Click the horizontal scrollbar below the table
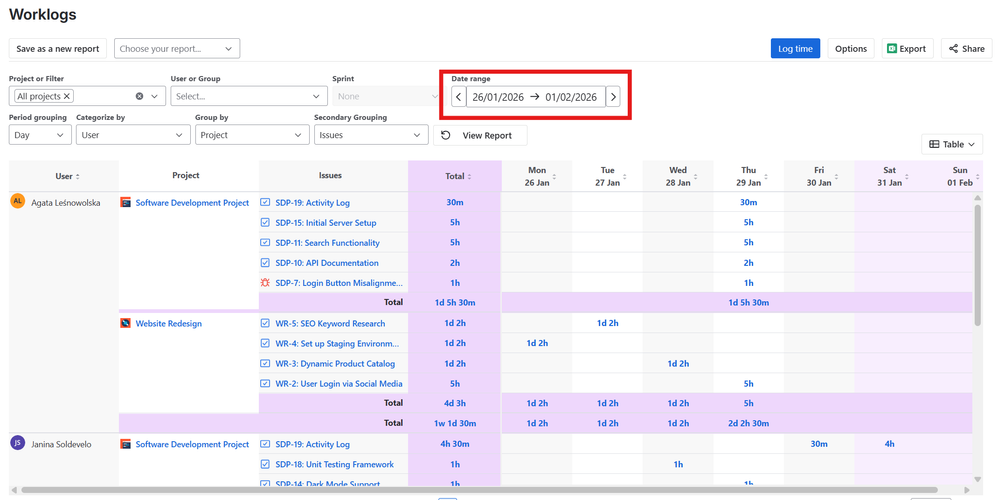This screenshot has height=500, width=998. (480, 490)
